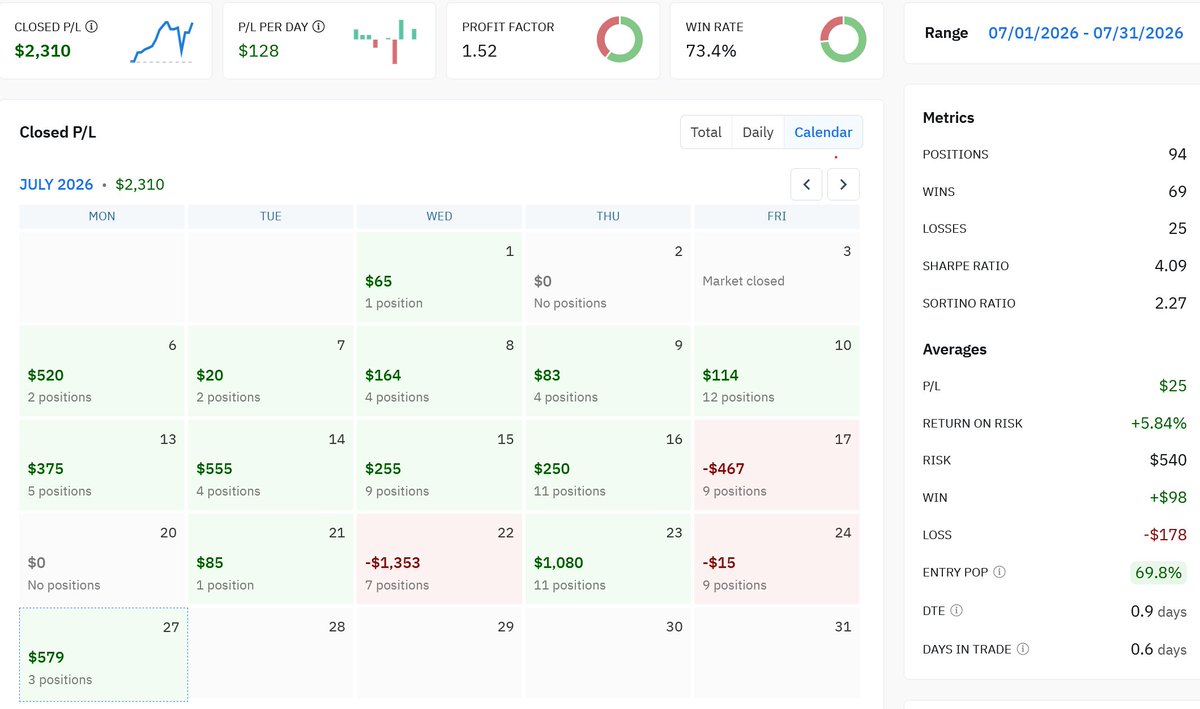The image size is (1200, 709).
Task: Click the Losses metric value 25
Action: [x=1177, y=228]
